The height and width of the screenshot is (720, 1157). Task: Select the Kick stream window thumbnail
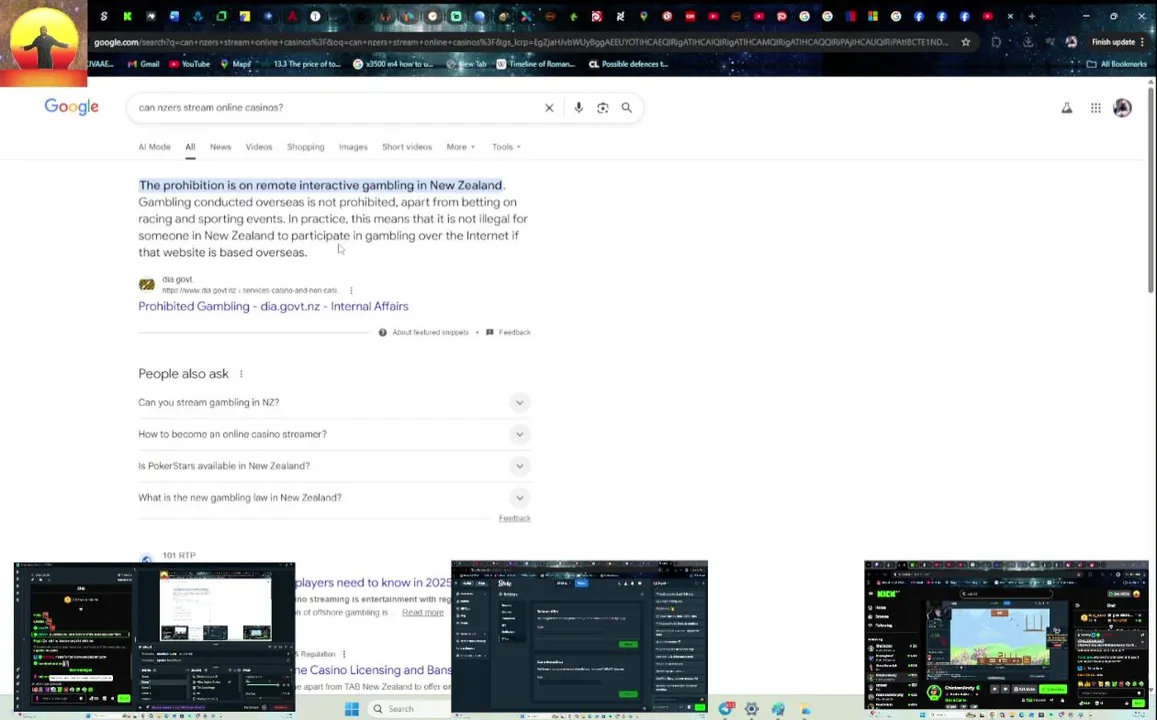[1006, 637]
